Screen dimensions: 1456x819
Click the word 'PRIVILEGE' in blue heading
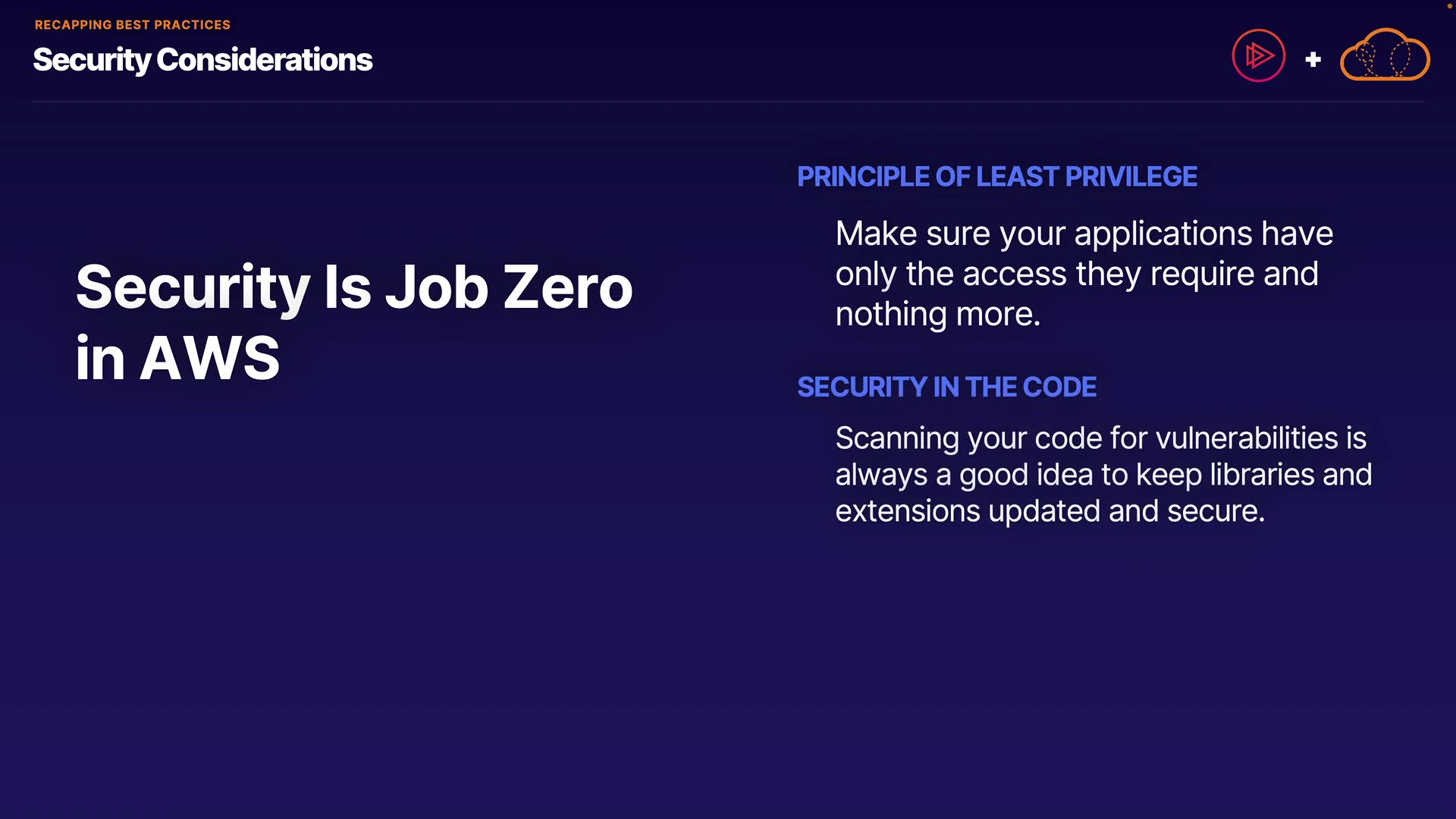coord(1131,177)
